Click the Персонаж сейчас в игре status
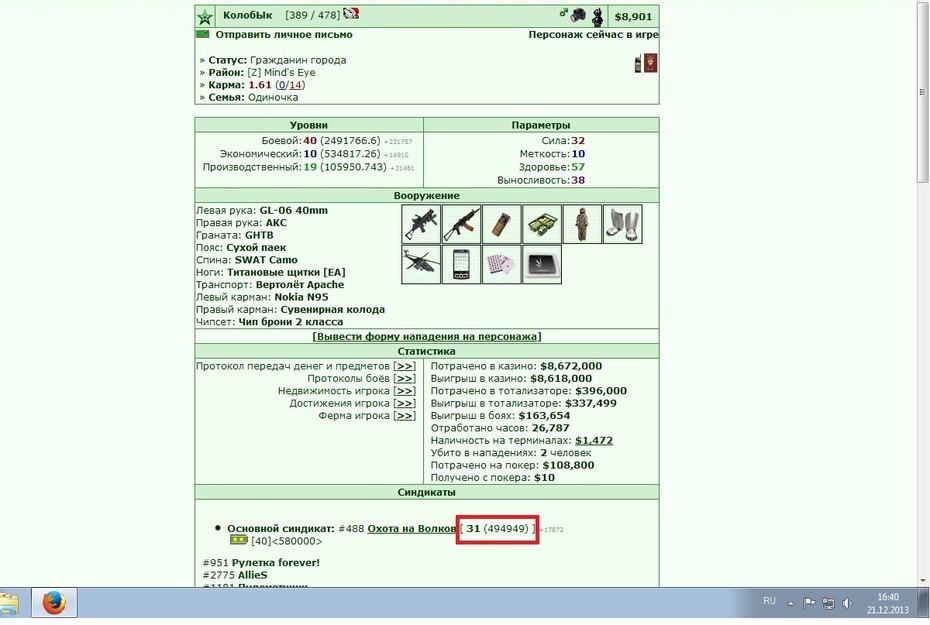This screenshot has width=930, height=625. 593,35
